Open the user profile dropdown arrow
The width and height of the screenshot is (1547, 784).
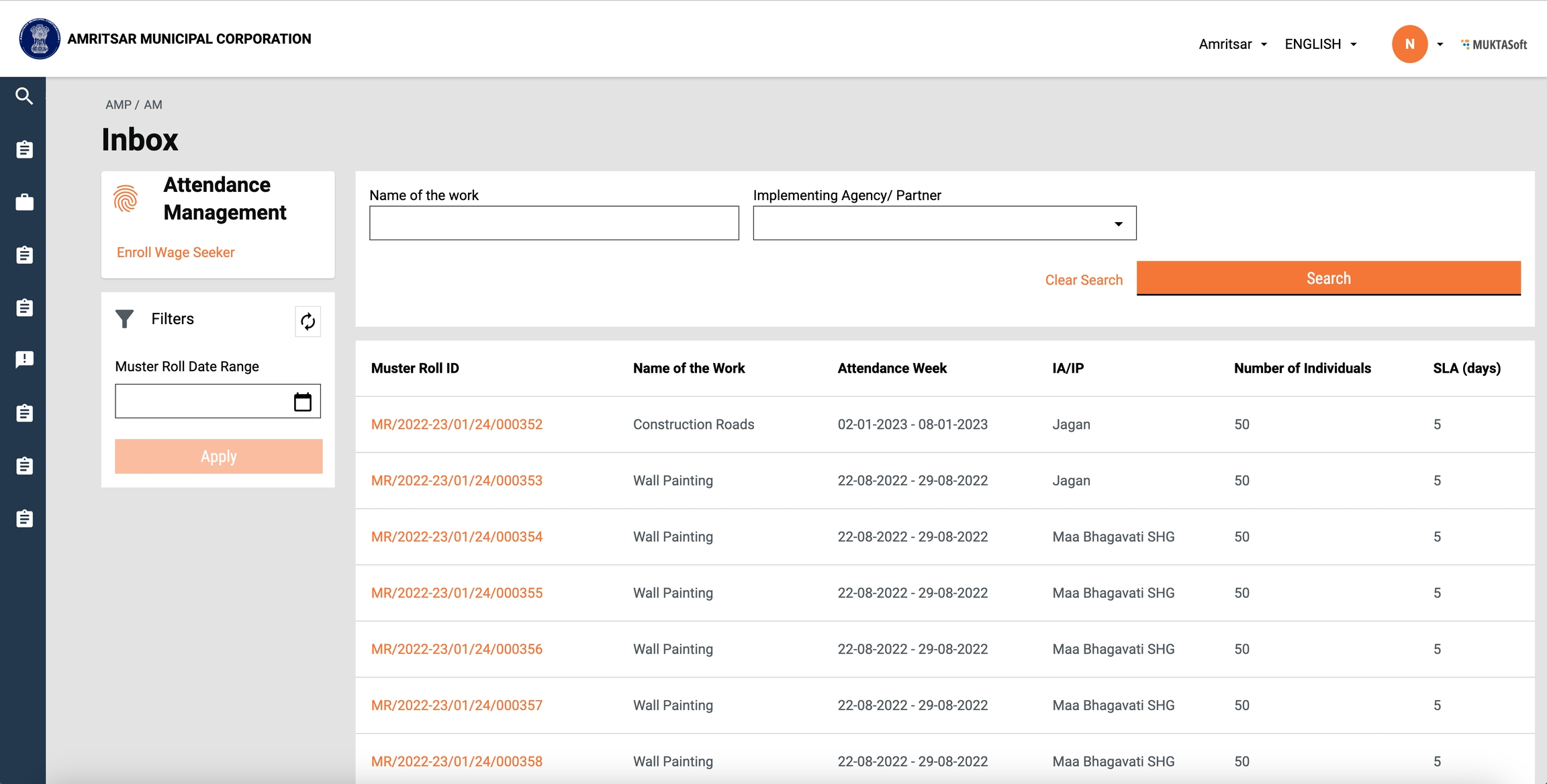pyautogui.click(x=1440, y=44)
